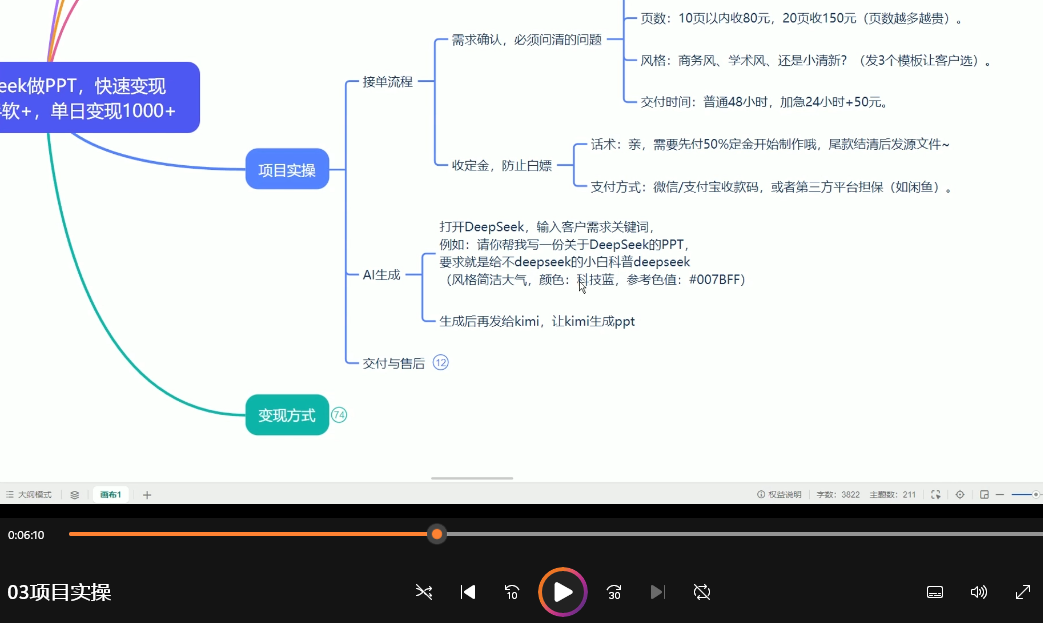Viewport: 1043px width, 623px height.
Task: Select the 接单流程 node
Action: point(388,82)
